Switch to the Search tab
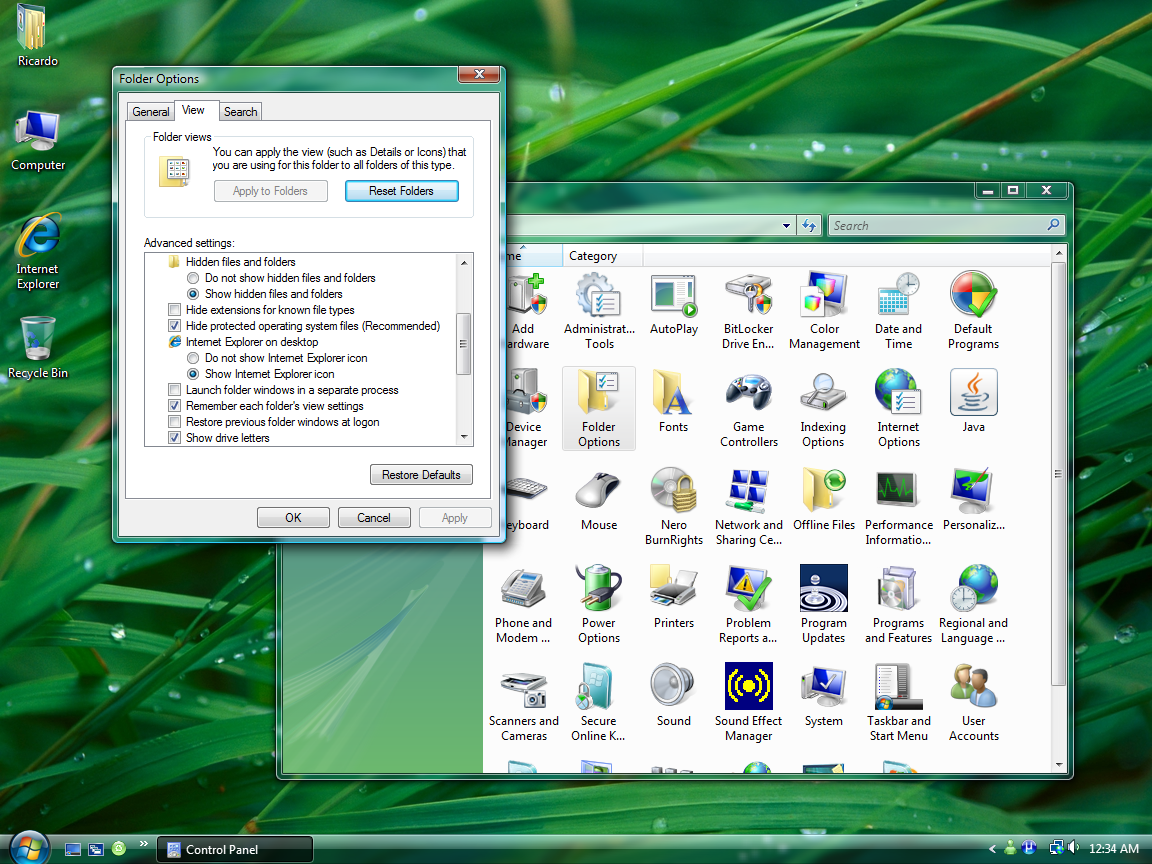Screen dimensions: 1152x864 (x=240, y=111)
